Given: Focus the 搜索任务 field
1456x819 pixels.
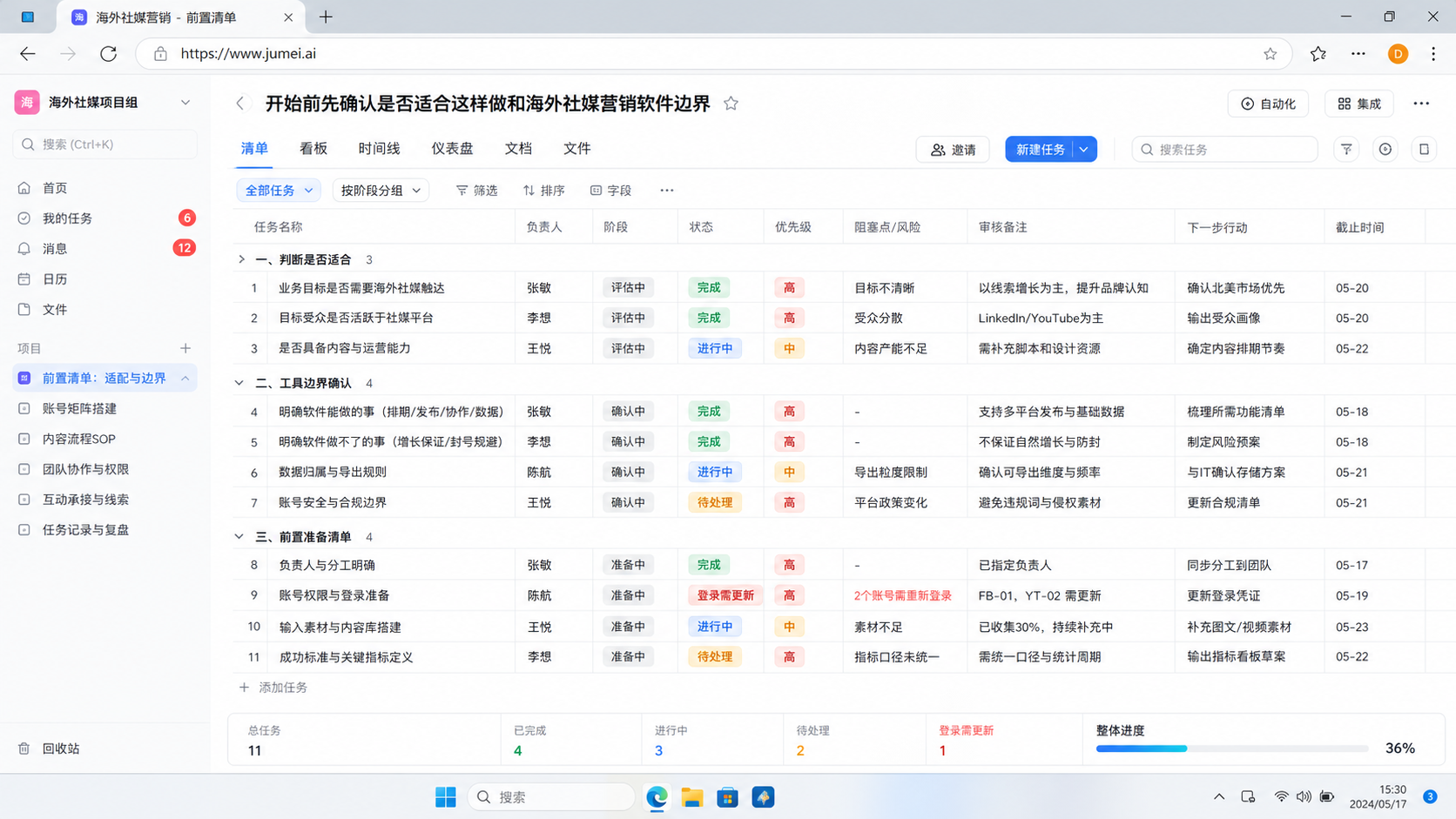Looking at the screenshot, I should pyautogui.click(x=1224, y=150).
